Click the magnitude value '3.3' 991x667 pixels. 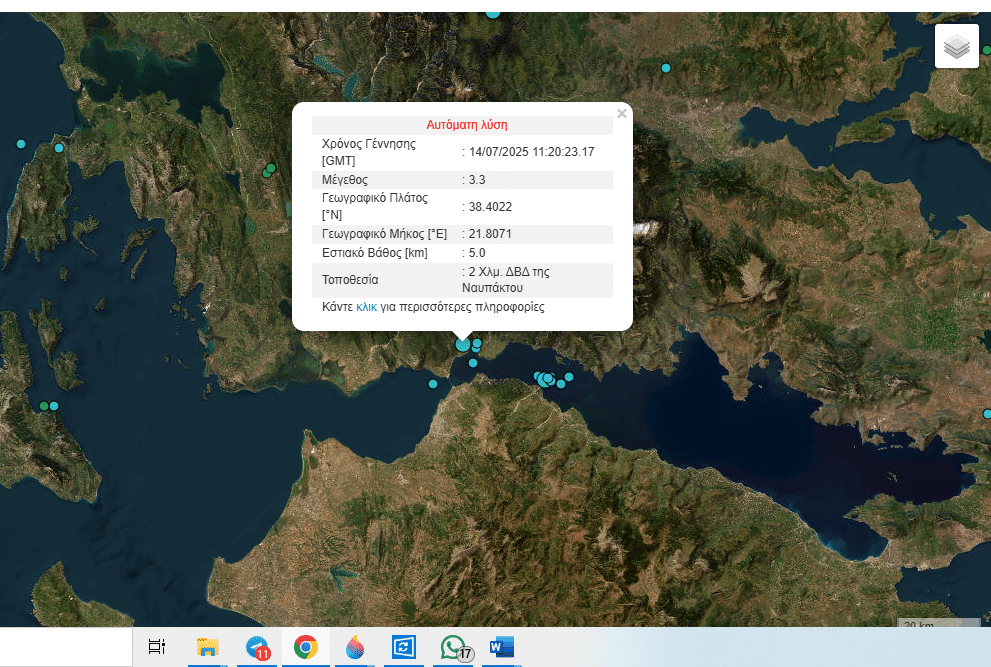click(477, 180)
